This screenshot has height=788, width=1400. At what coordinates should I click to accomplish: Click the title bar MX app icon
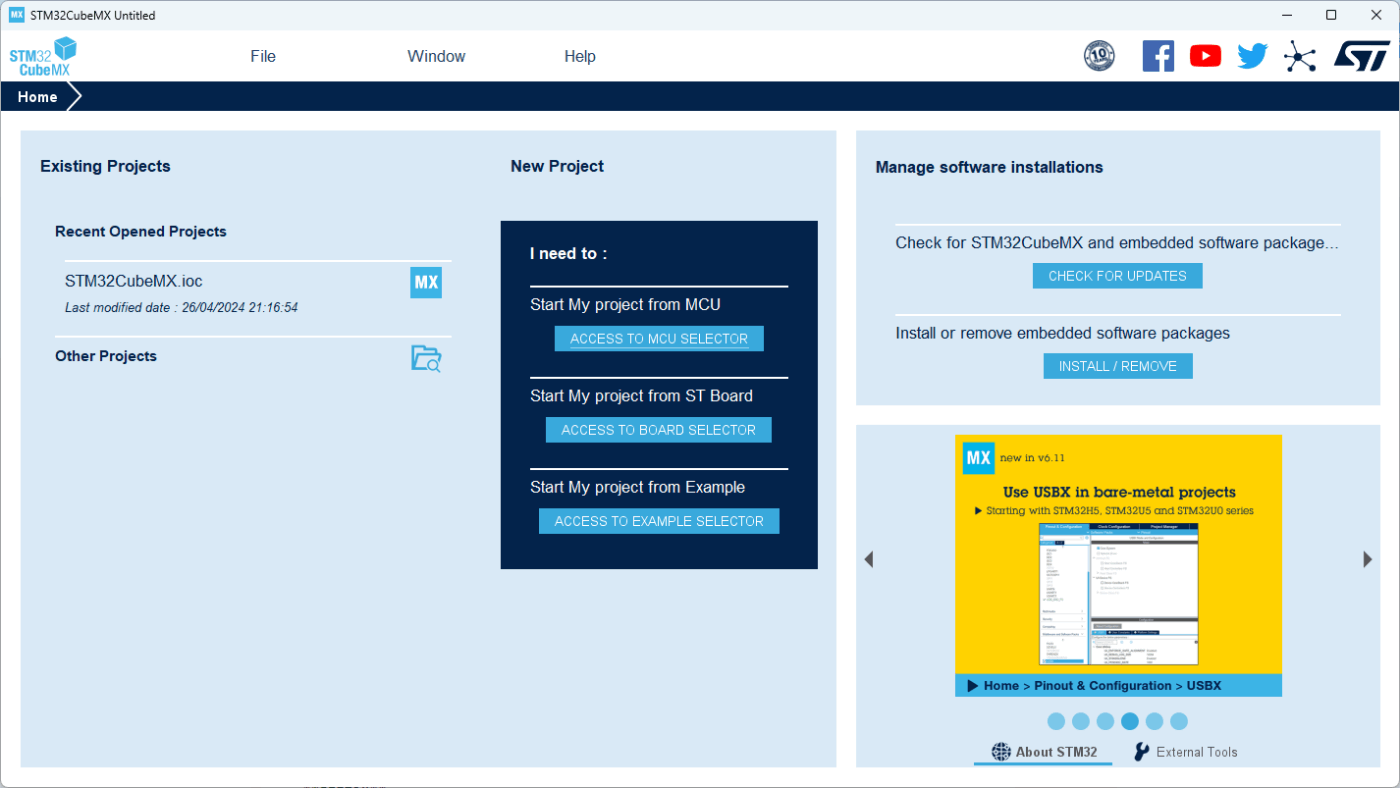(x=17, y=15)
